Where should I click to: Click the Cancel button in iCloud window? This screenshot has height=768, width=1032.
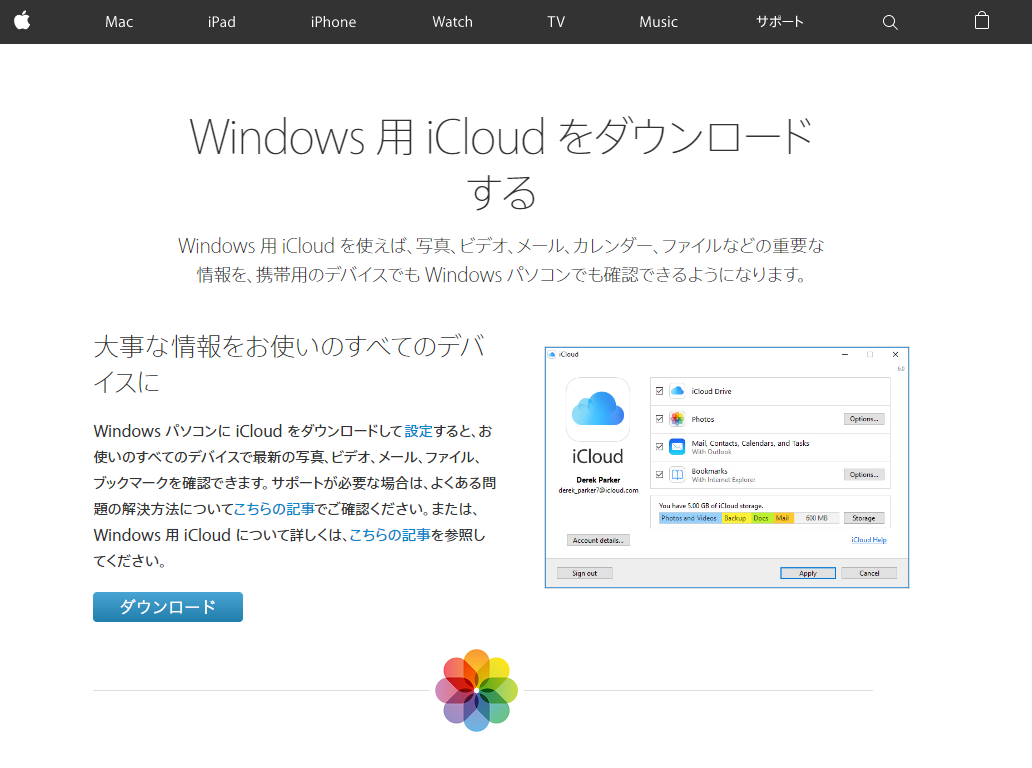[869, 573]
